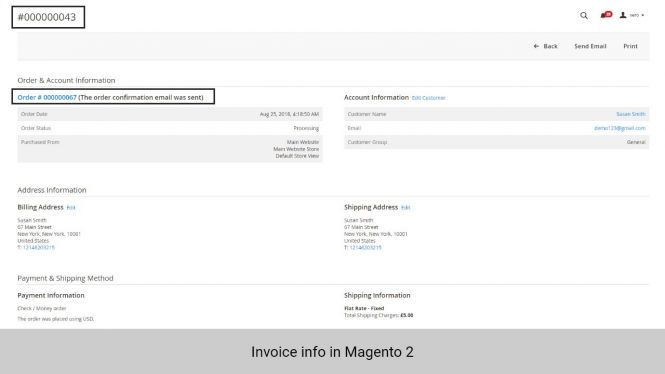Click the Payment Information heading

click(51, 295)
